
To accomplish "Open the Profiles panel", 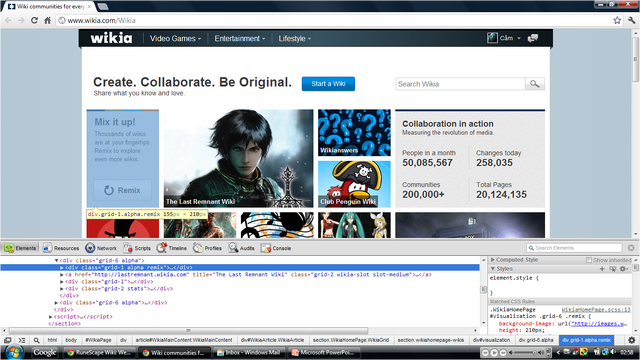I will click(207, 248).
